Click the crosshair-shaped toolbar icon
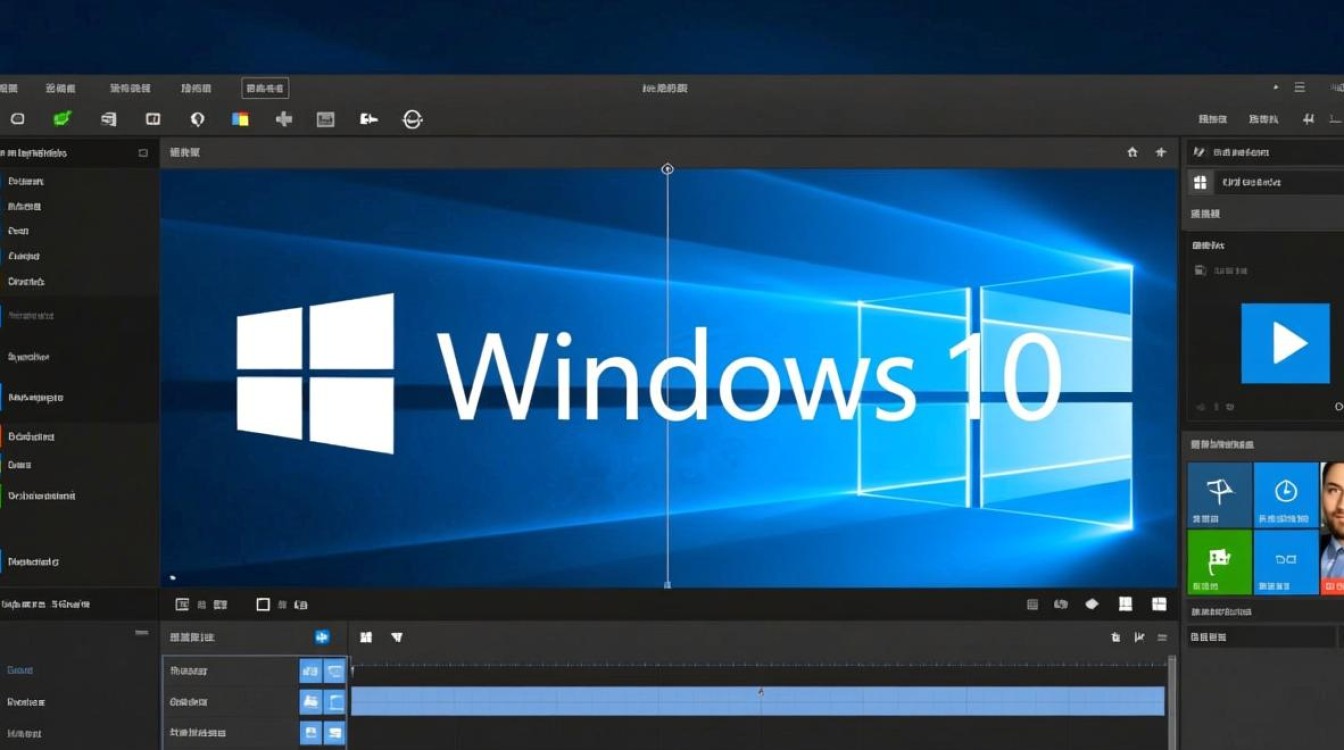 click(284, 119)
